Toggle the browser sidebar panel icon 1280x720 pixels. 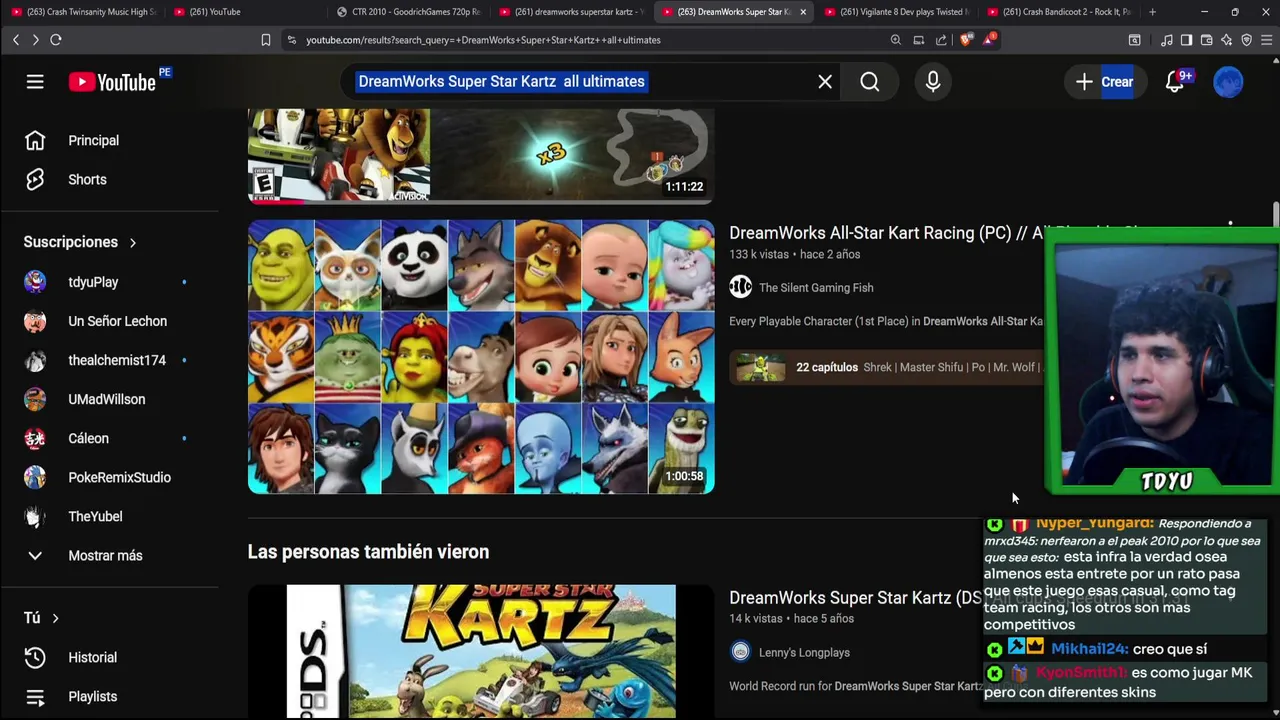[x=1186, y=40]
